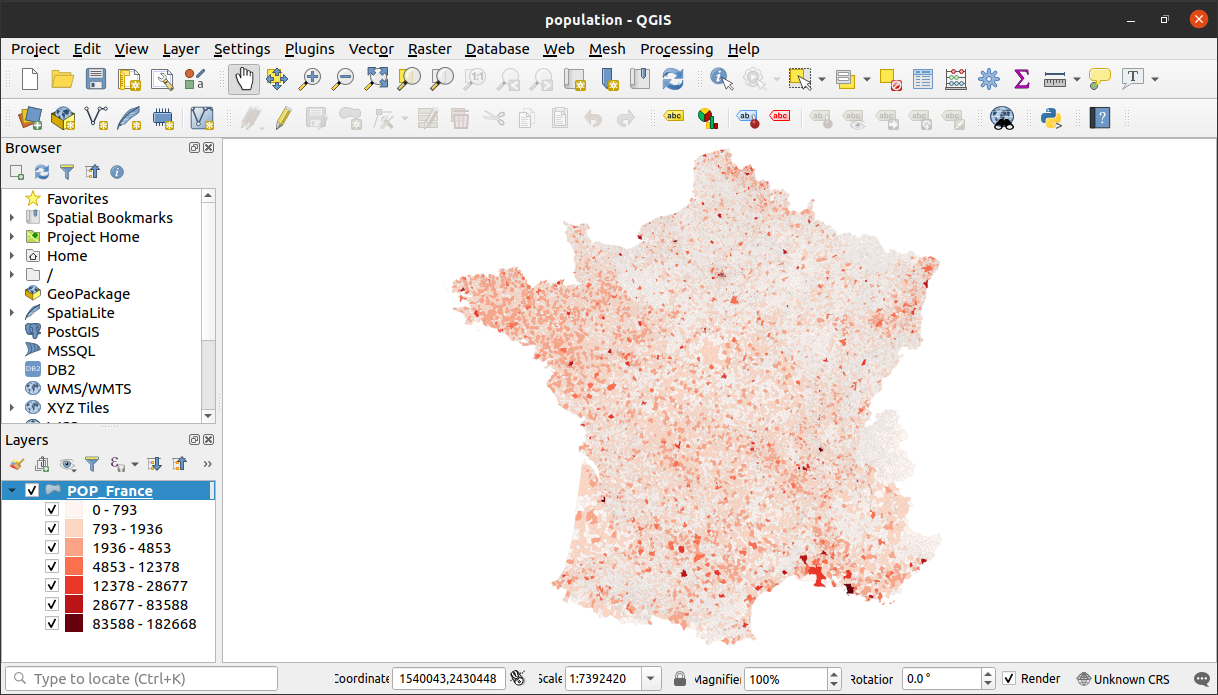Image resolution: width=1218 pixels, height=695 pixels.
Task: Disable the Render checkbox in status bar
Action: point(1009,678)
